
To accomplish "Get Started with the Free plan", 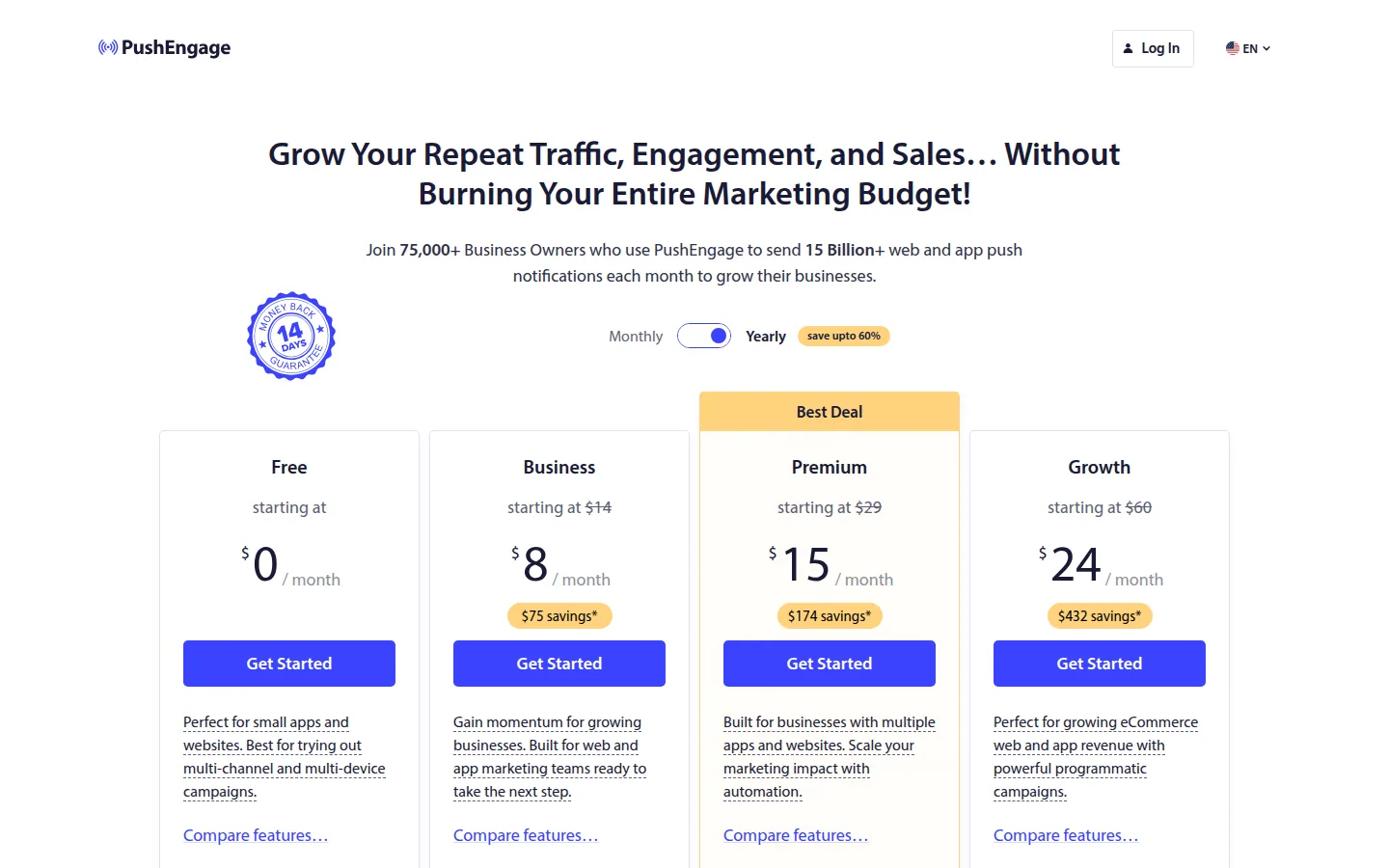I will pyautogui.click(x=289, y=664).
